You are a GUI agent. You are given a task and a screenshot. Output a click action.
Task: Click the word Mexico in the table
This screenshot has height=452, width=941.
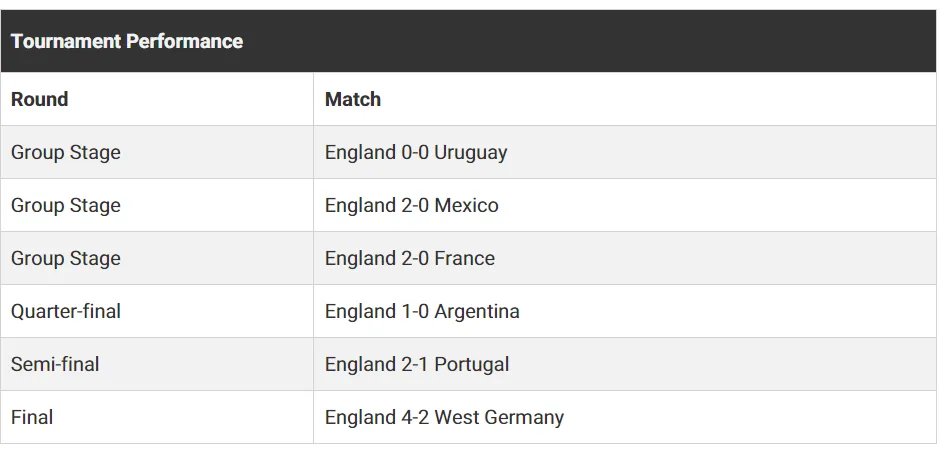(466, 205)
